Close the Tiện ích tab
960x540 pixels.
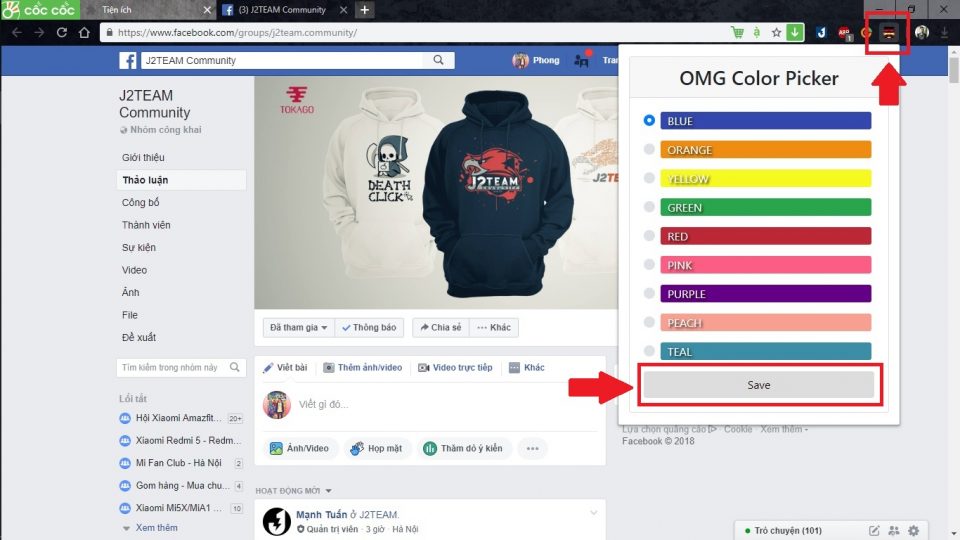tap(207, 10)
